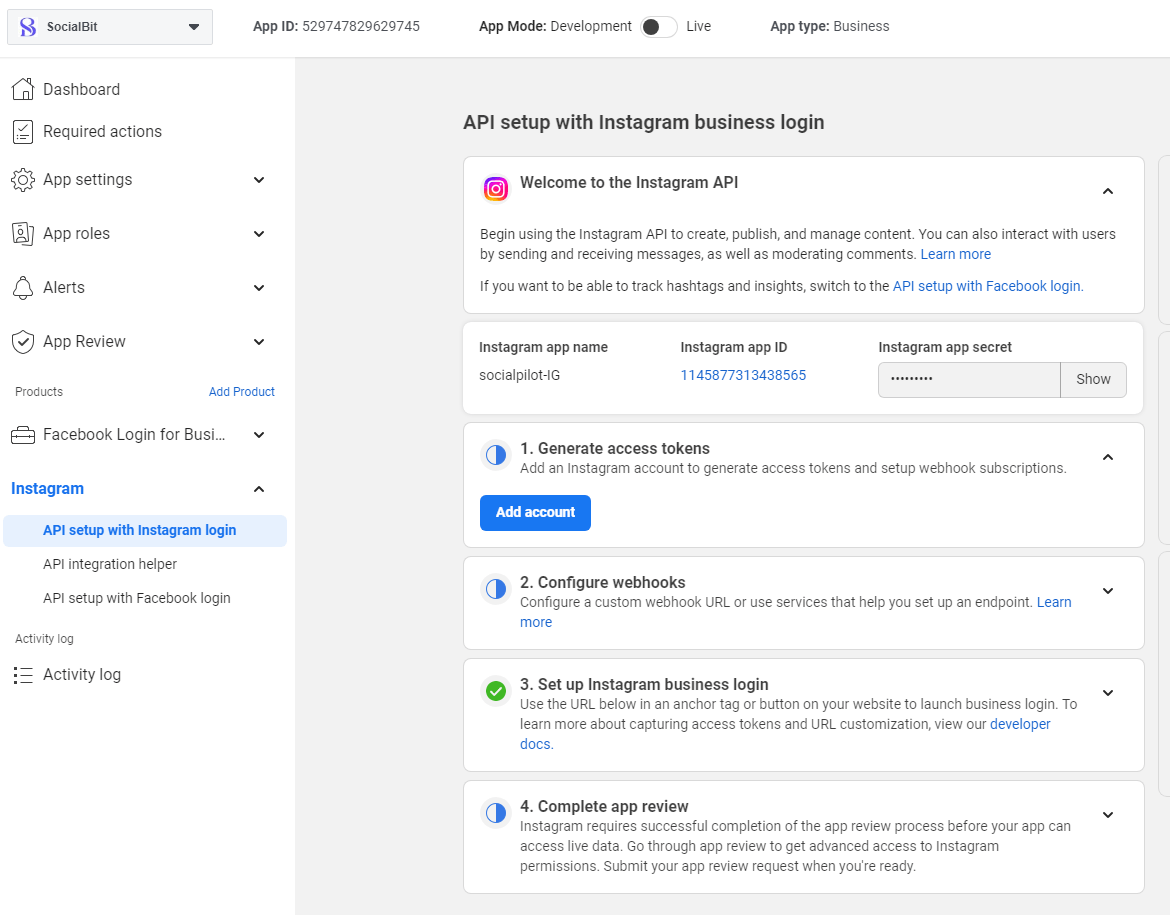The image size is (1170, 915).
Task: Click the App type: Business label
Action: tap(830, 27)
